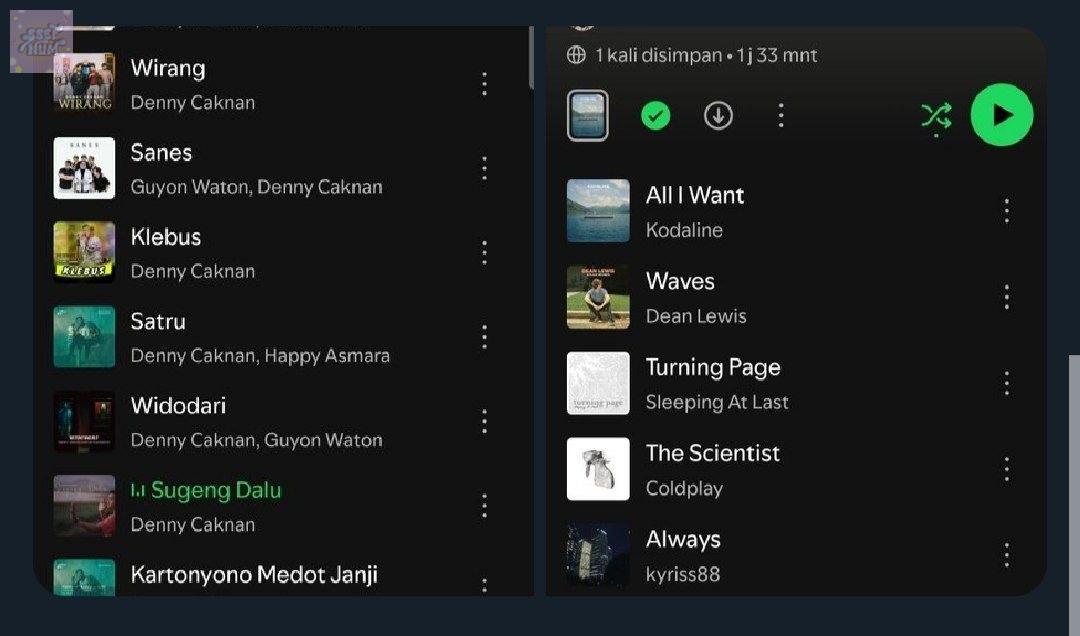Open more options for Waves

pyautogui.click(x=1007, y=297)
